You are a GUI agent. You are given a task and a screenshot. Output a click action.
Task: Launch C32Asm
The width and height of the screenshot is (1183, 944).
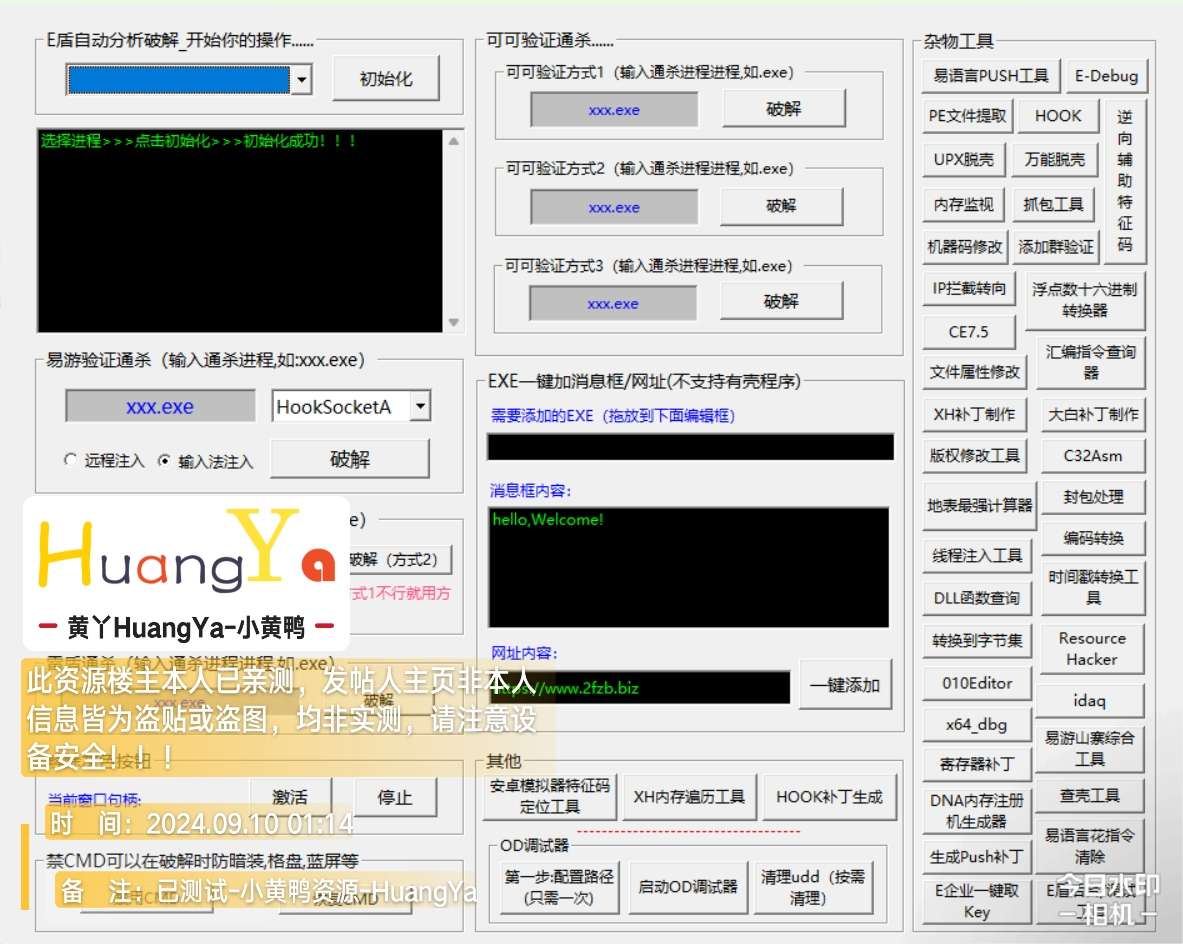click(x=1093, y=456)
